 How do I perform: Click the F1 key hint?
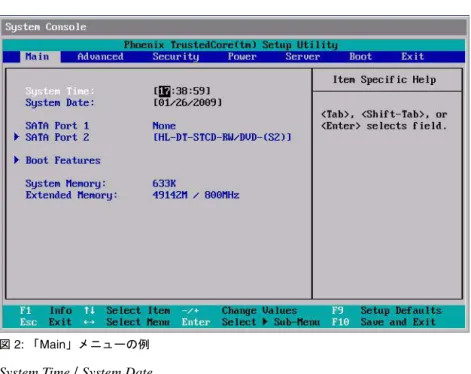pyautogui.click(x=25, y=310)
